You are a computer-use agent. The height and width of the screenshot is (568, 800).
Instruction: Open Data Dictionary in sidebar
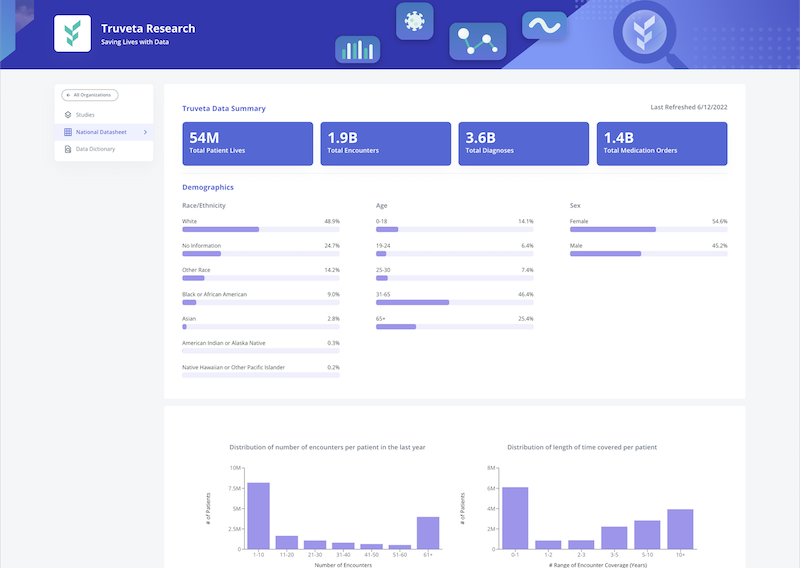click(104, 149)
